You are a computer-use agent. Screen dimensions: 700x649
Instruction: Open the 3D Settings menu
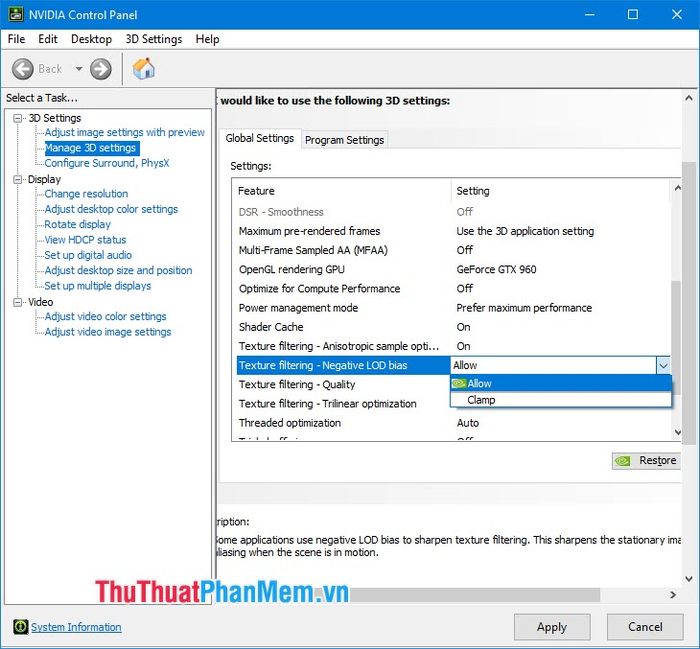tap(154, 39)
